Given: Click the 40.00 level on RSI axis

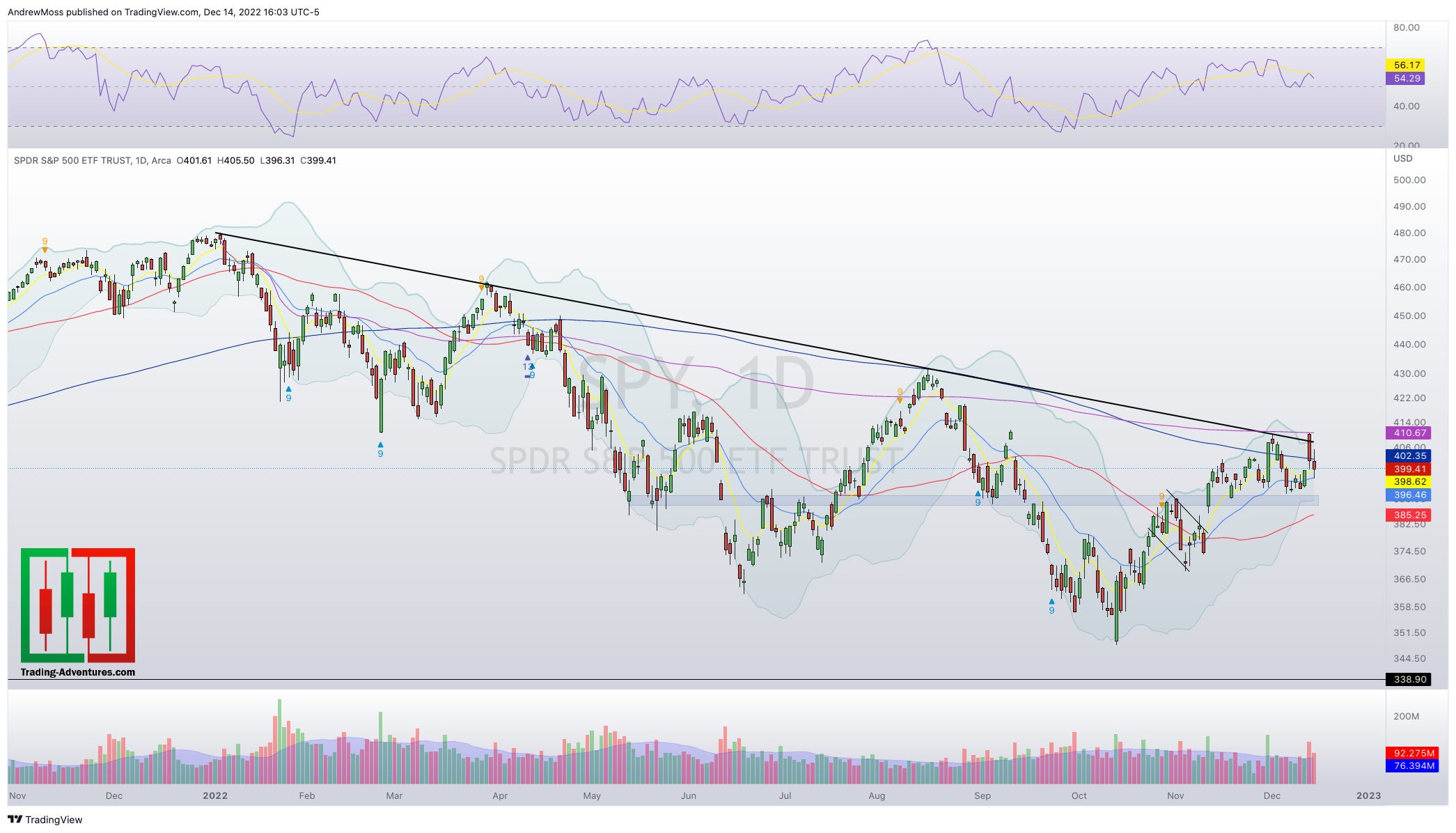Looking at the screenshot, I should click(1406, 106).
